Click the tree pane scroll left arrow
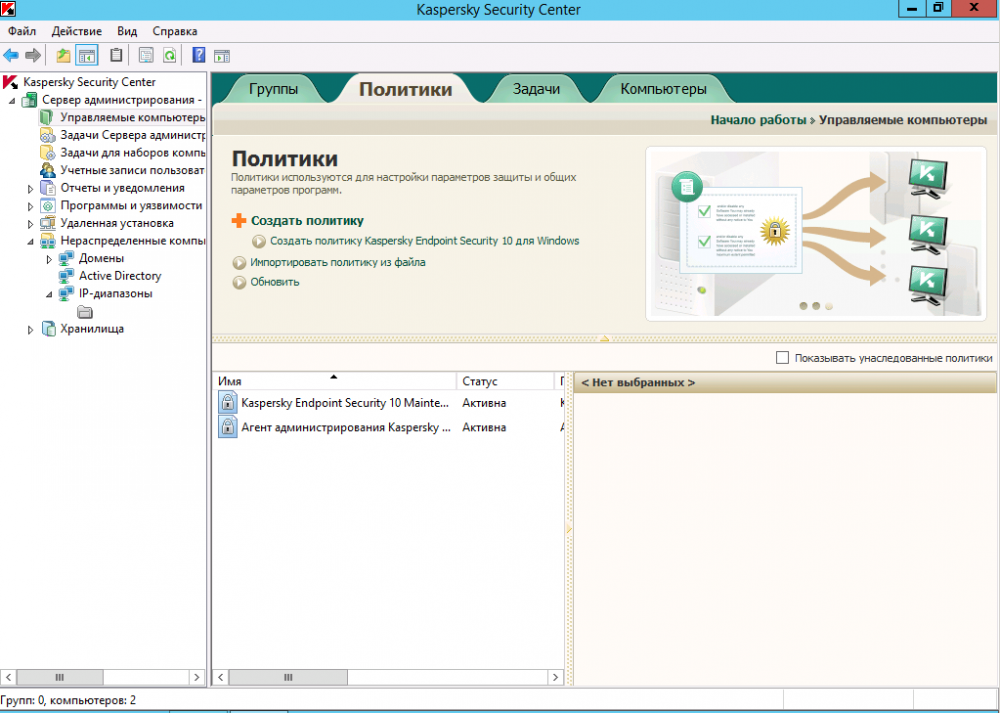 tap(8, 677)
